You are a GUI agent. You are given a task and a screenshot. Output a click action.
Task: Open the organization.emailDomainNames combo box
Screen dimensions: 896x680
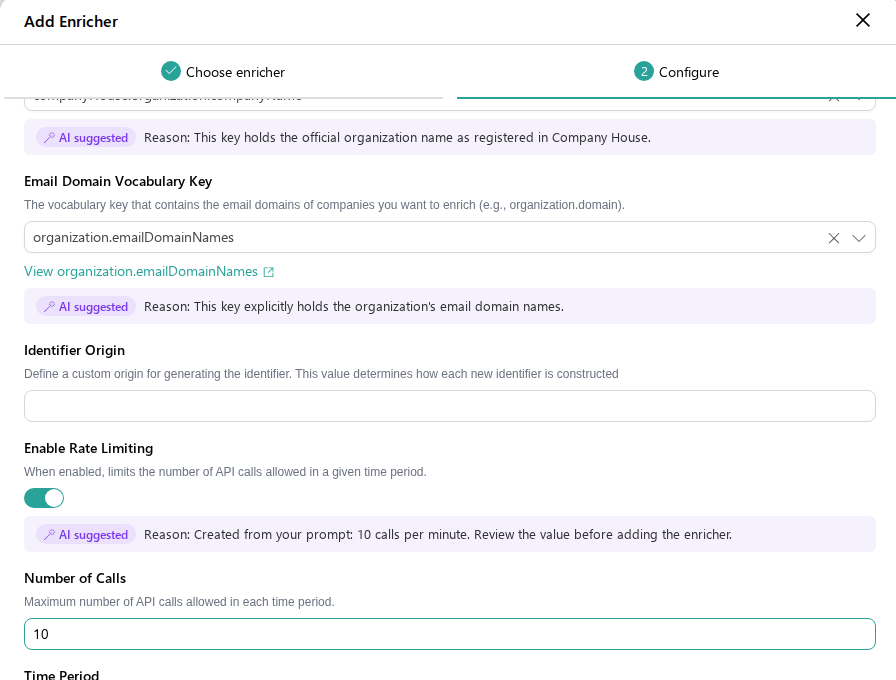click(x=450, y=237)
